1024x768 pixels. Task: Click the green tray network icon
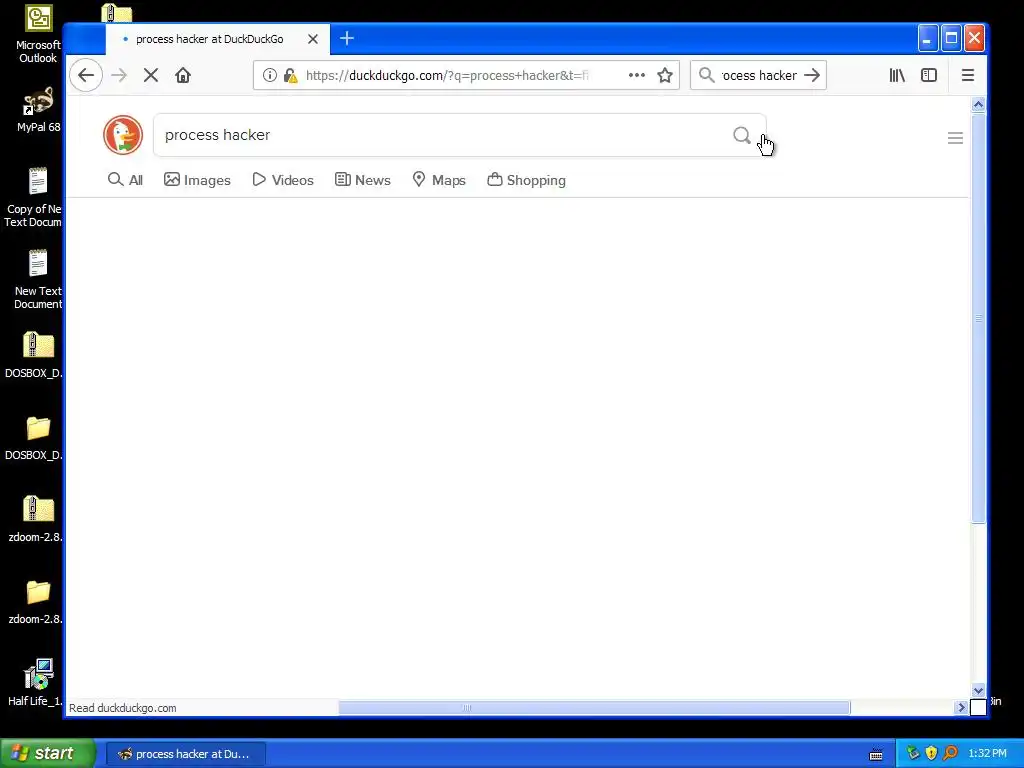tap(913, 753)
